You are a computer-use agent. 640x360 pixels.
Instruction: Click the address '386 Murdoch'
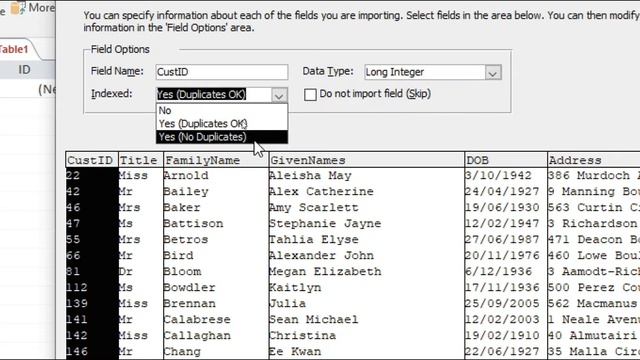589,176
